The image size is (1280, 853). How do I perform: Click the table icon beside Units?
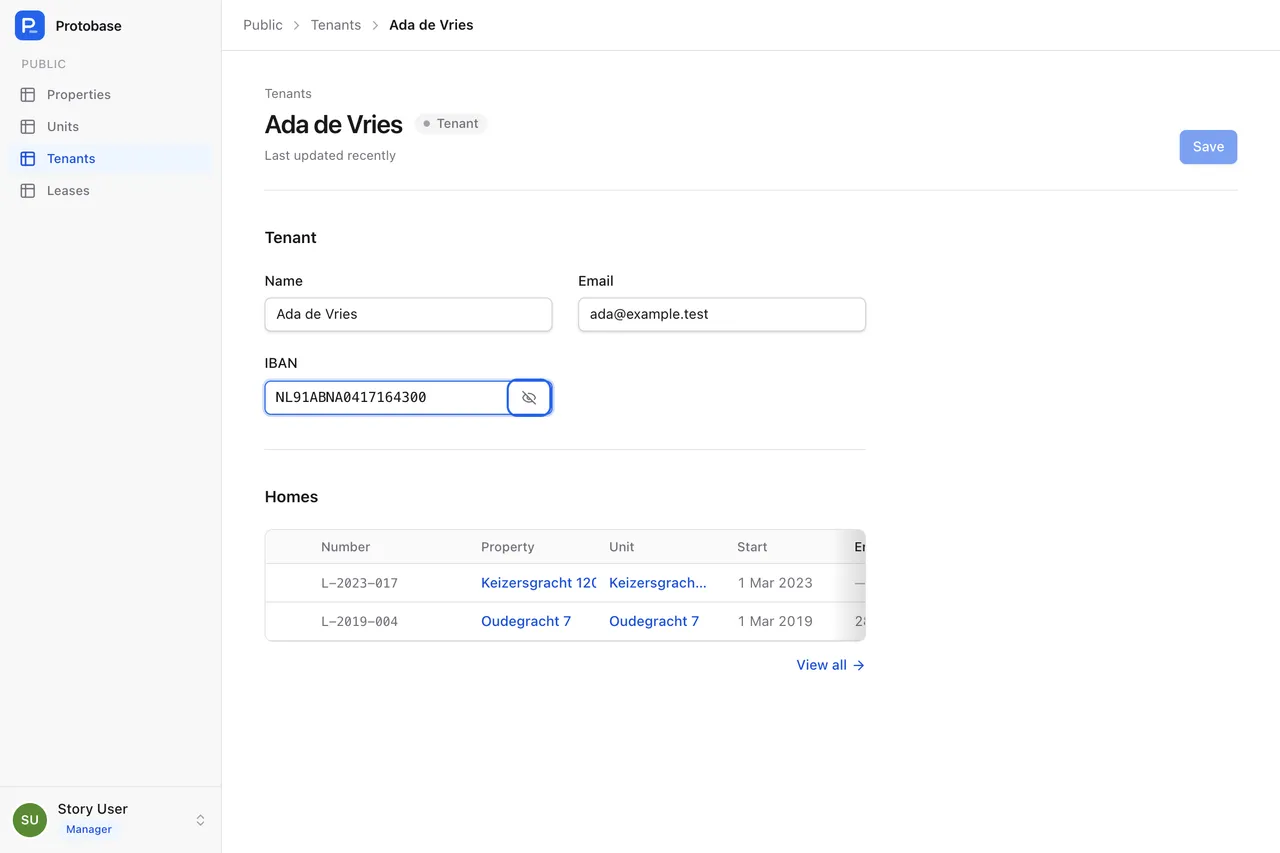coord(28,127)
